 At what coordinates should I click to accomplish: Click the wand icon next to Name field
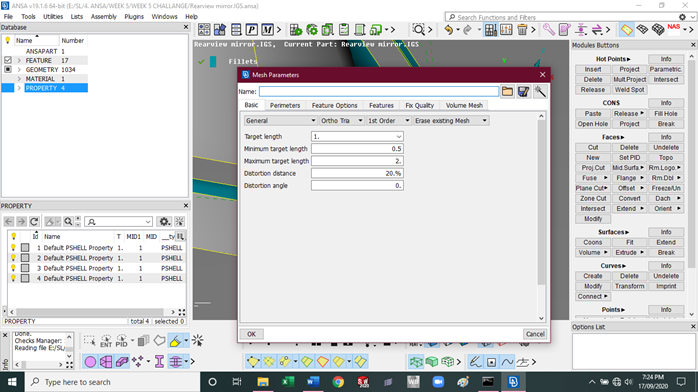click(x=540, y=92)
